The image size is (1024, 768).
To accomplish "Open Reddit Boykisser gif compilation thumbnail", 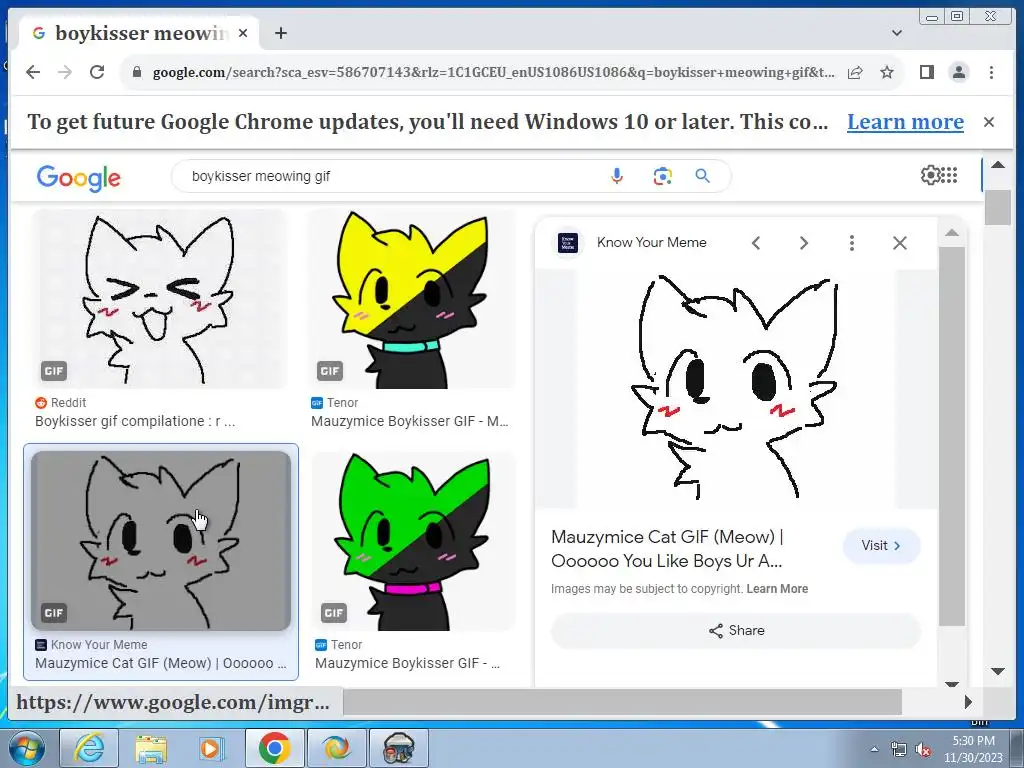I will point(160,298).
